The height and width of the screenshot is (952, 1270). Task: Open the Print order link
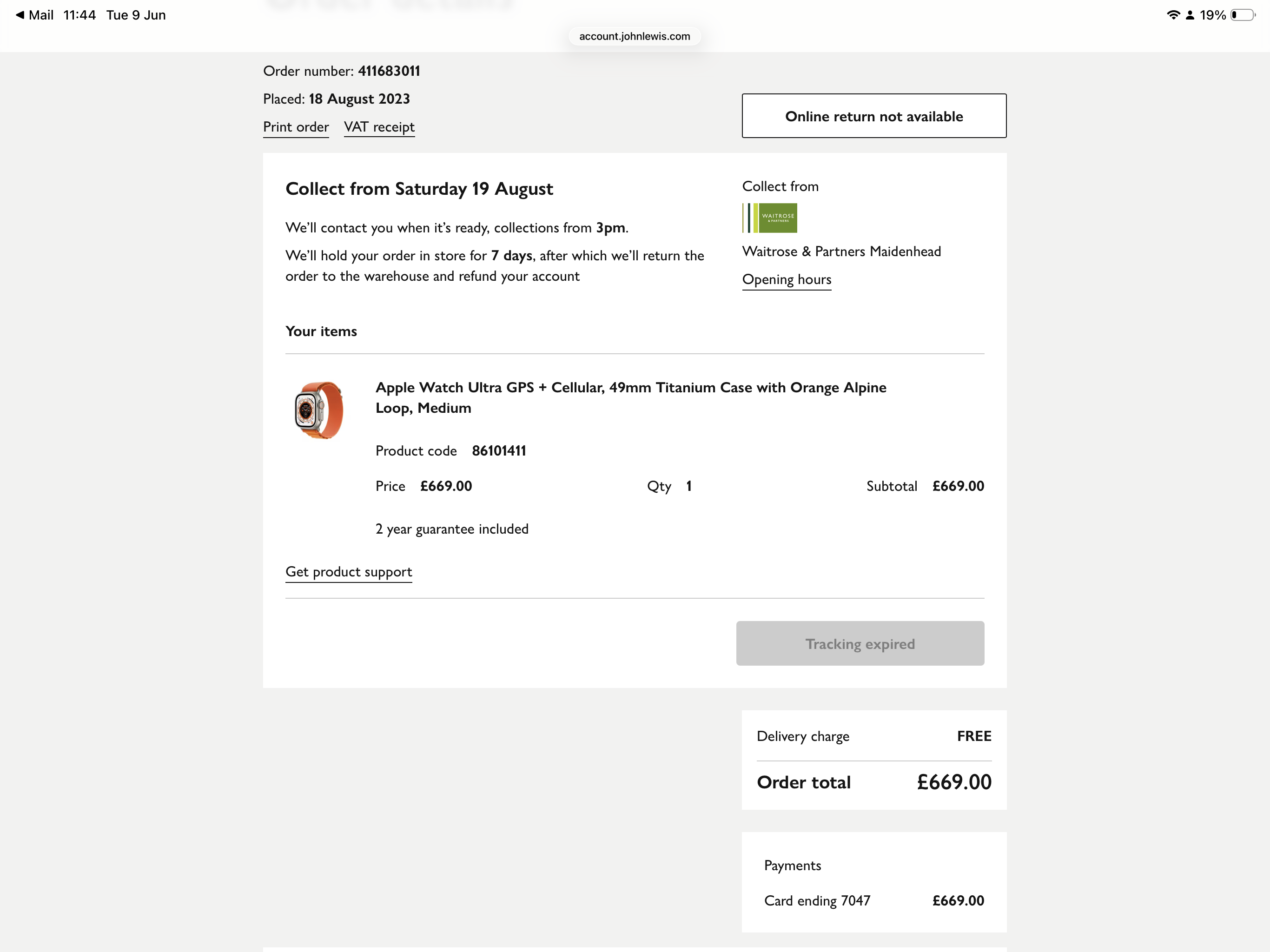click(296, 127)
